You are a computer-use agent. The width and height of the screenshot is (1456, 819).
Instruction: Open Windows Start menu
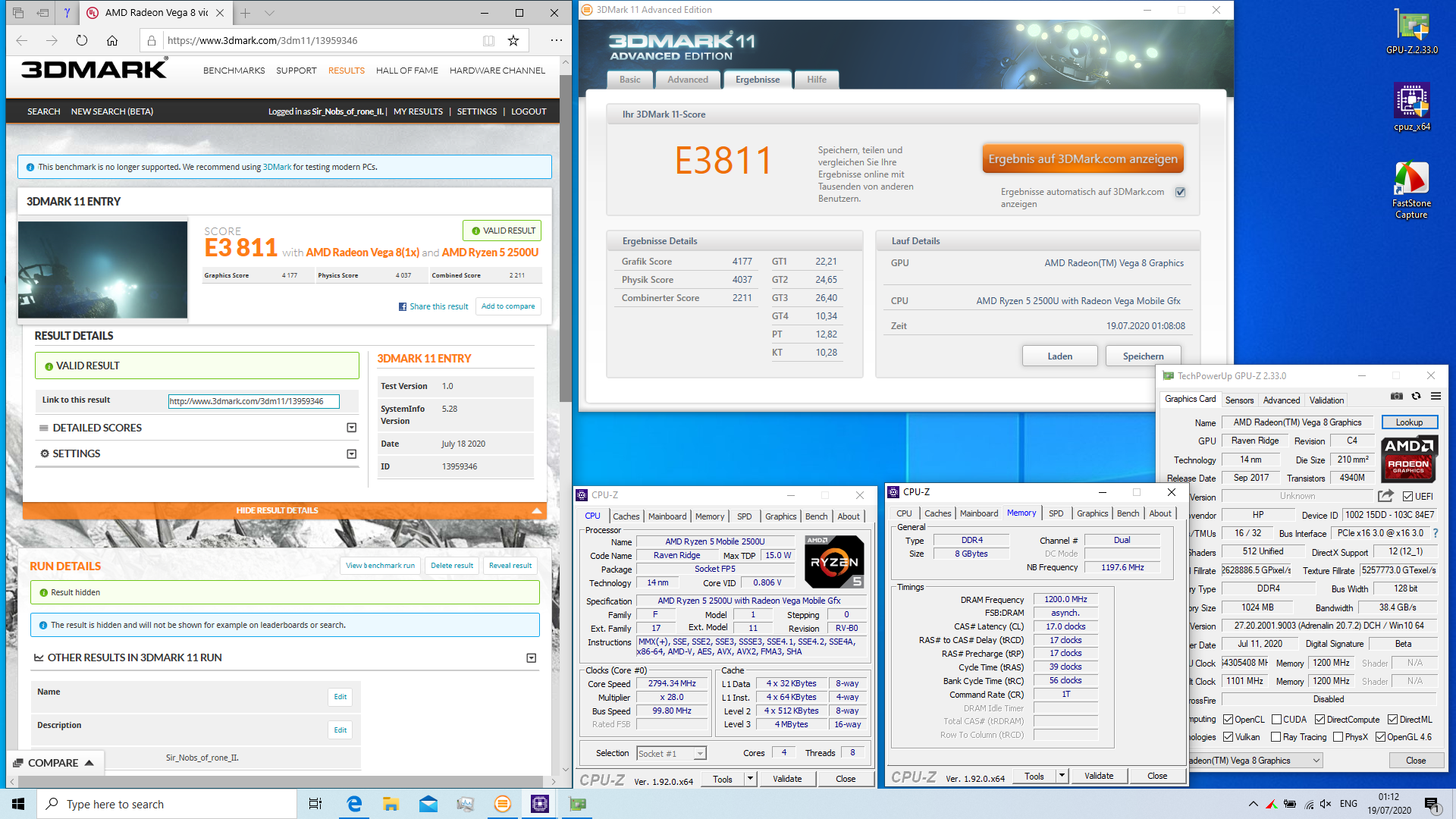(18, 804)
